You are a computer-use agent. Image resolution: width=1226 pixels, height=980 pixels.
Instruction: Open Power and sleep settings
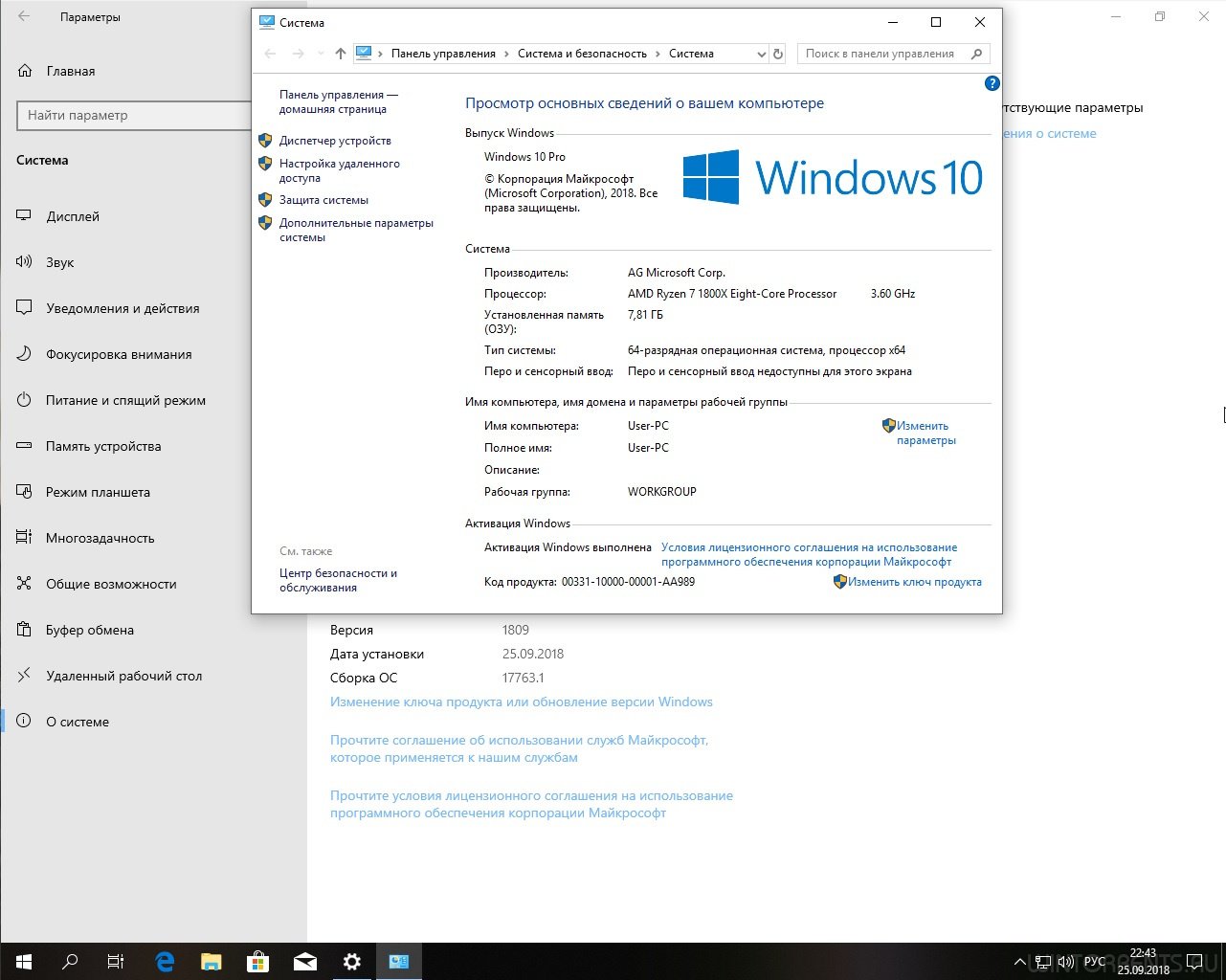point(124,400)
